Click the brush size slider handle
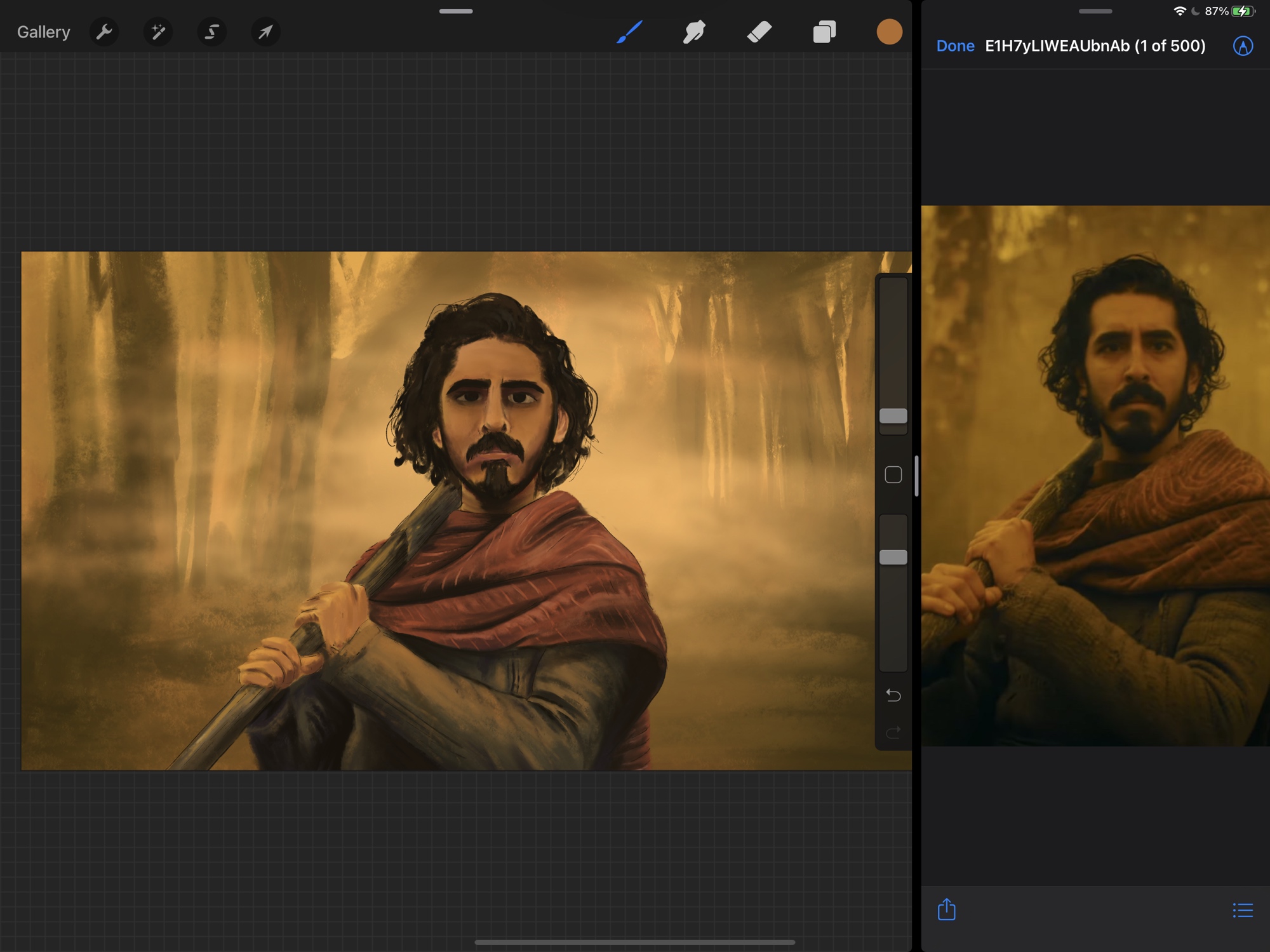1270x952 pixels. tap(893, 416)
